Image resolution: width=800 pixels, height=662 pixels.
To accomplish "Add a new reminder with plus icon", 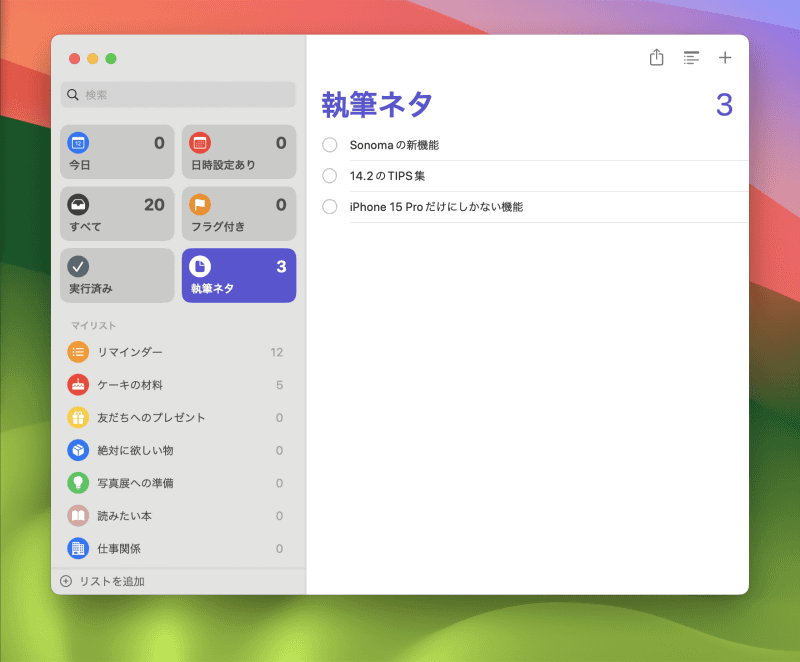I will (724, 58).
